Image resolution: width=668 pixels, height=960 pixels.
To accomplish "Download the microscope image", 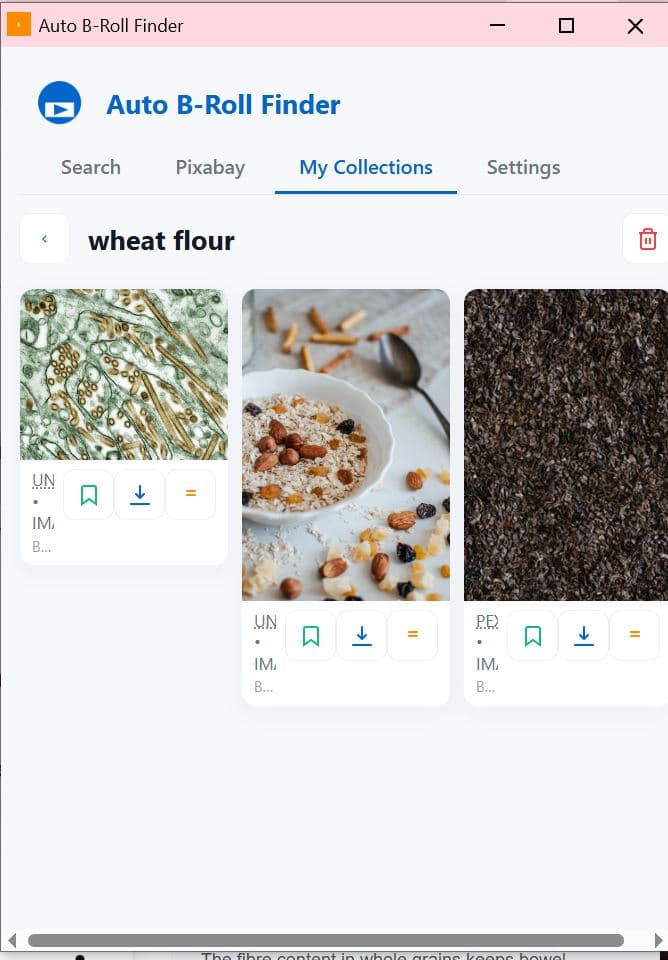I will point(140,495).
